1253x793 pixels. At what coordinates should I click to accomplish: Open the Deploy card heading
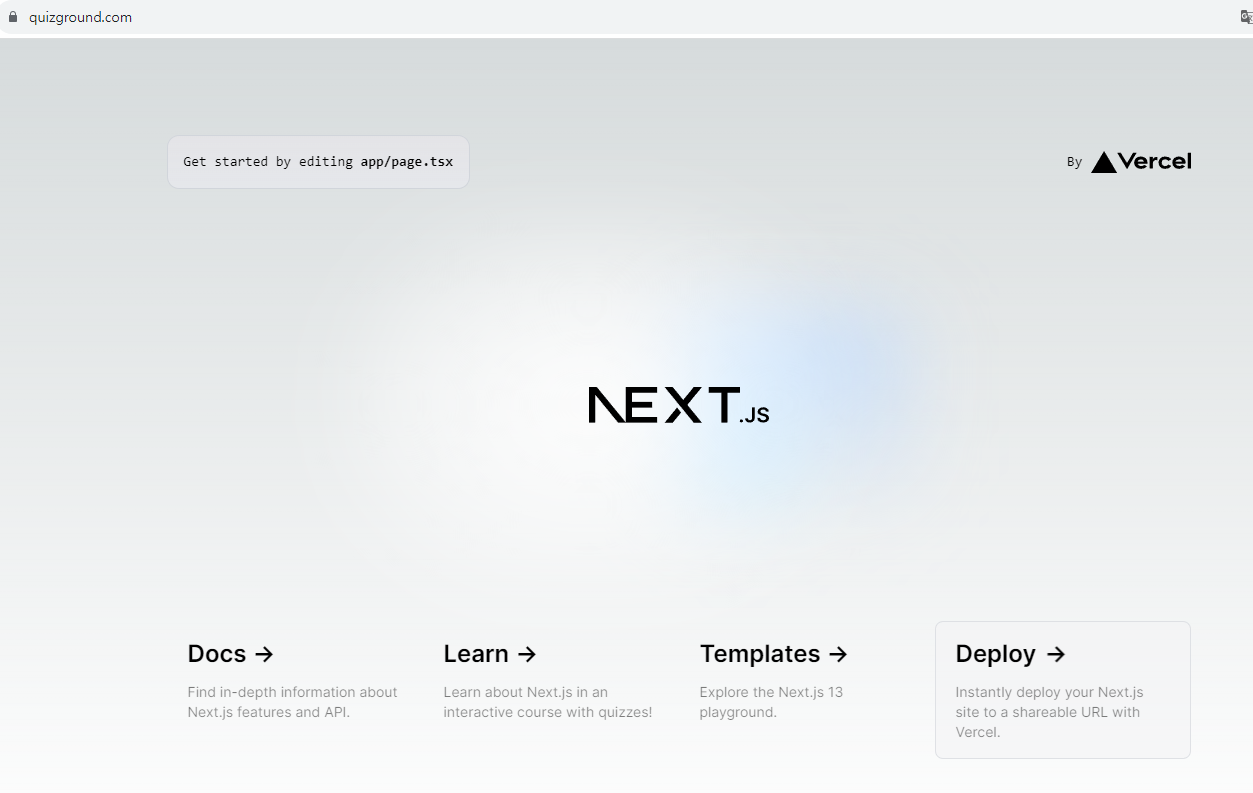tap(1010, 654)
